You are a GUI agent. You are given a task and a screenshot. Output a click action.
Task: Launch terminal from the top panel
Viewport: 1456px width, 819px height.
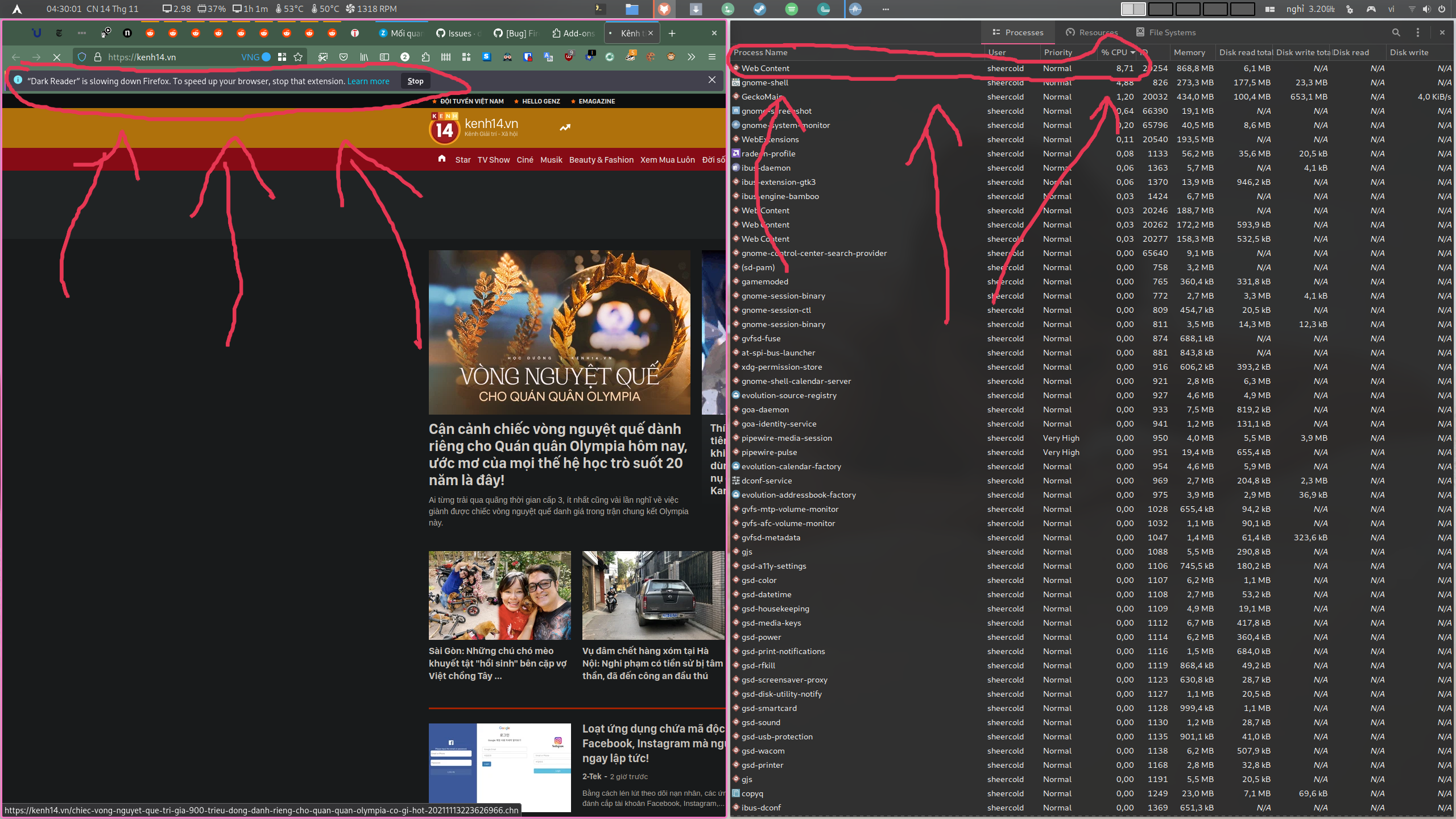pos(600,9)
